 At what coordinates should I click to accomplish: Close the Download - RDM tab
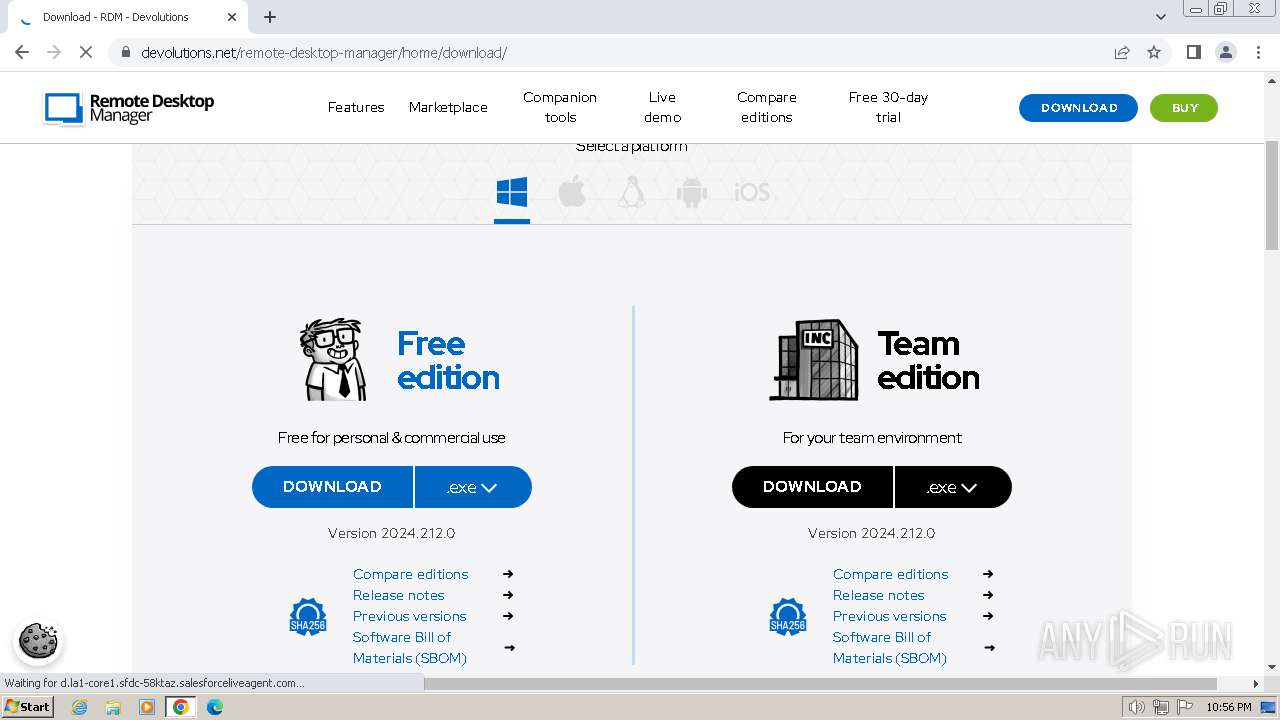(x=232, y=17)
